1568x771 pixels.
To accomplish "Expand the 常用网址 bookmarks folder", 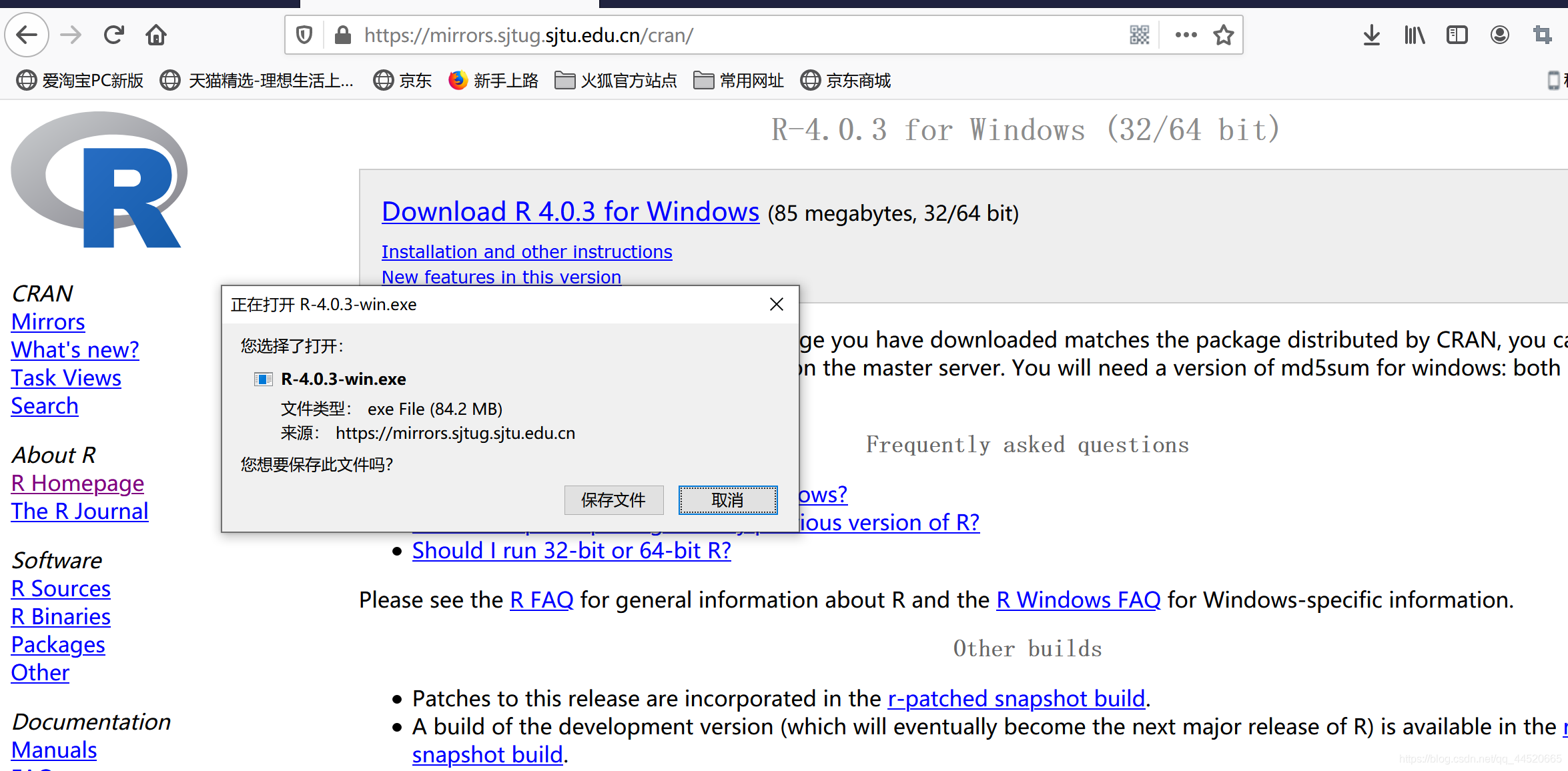I will click(x=739, y=81).
